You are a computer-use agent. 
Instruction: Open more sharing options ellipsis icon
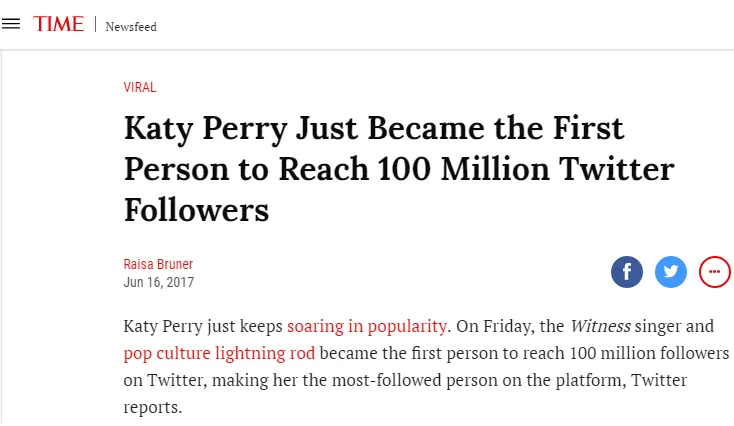tap(714, 272)
